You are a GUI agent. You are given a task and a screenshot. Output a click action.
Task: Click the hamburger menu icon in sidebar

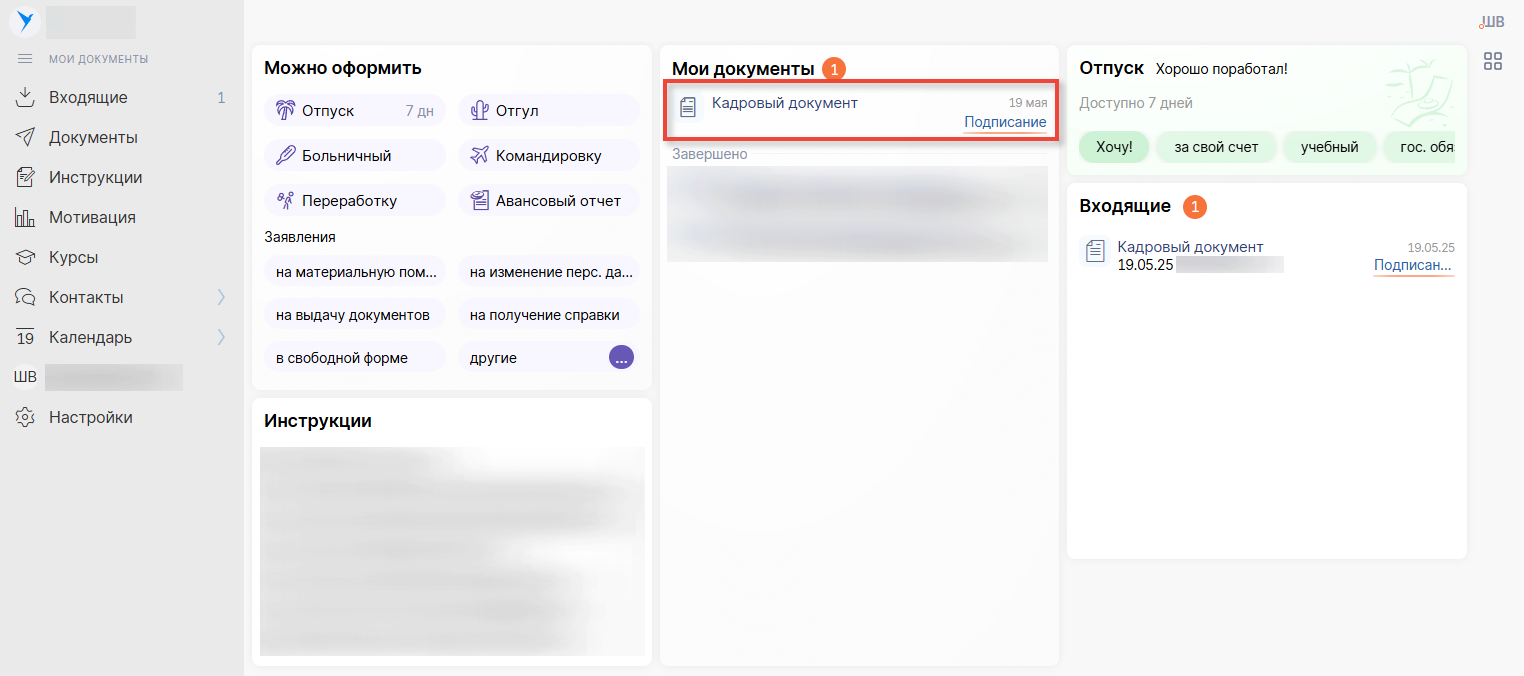tap(25, 59)
